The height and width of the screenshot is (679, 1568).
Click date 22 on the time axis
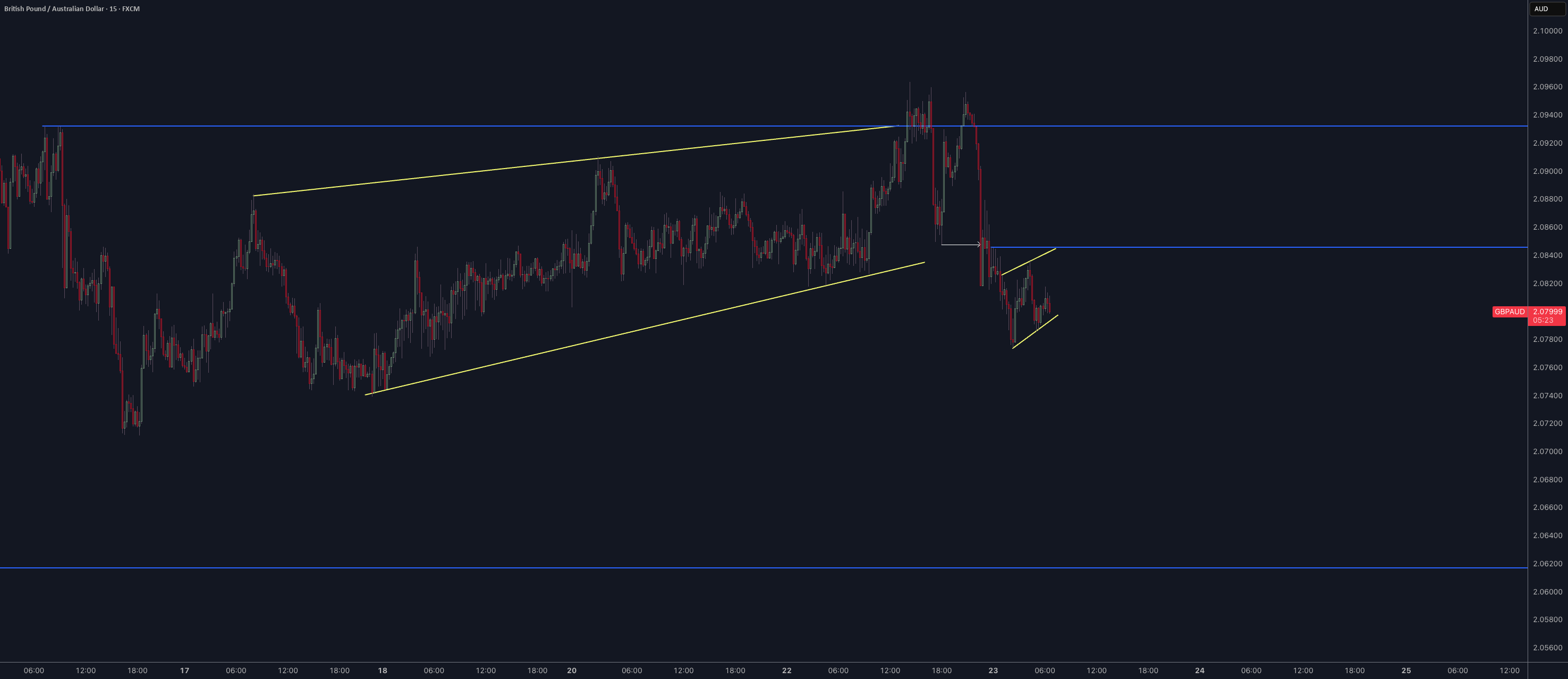click(x=786, y=670)
